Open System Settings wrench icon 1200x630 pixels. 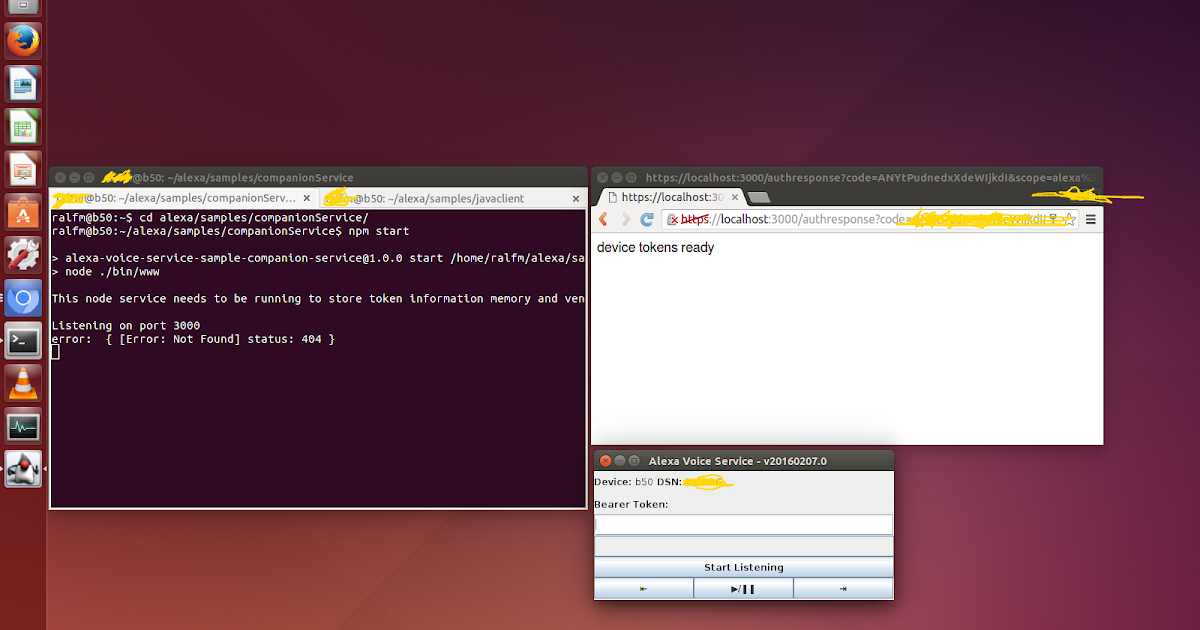23,256
